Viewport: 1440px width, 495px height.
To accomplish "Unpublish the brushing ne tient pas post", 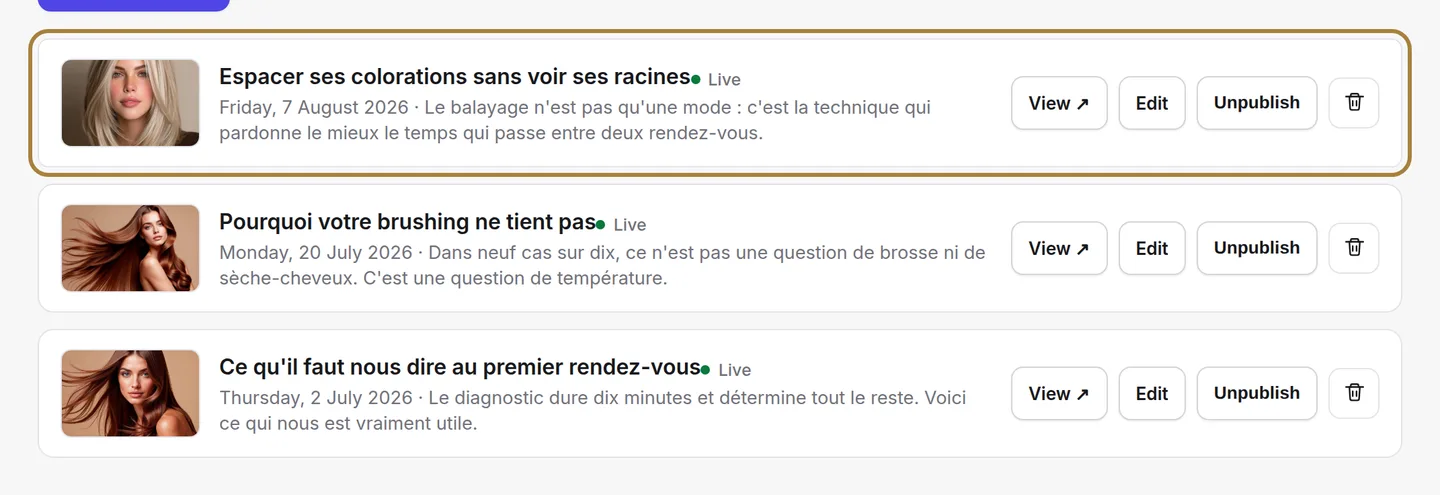I will tap(1257, 248).
